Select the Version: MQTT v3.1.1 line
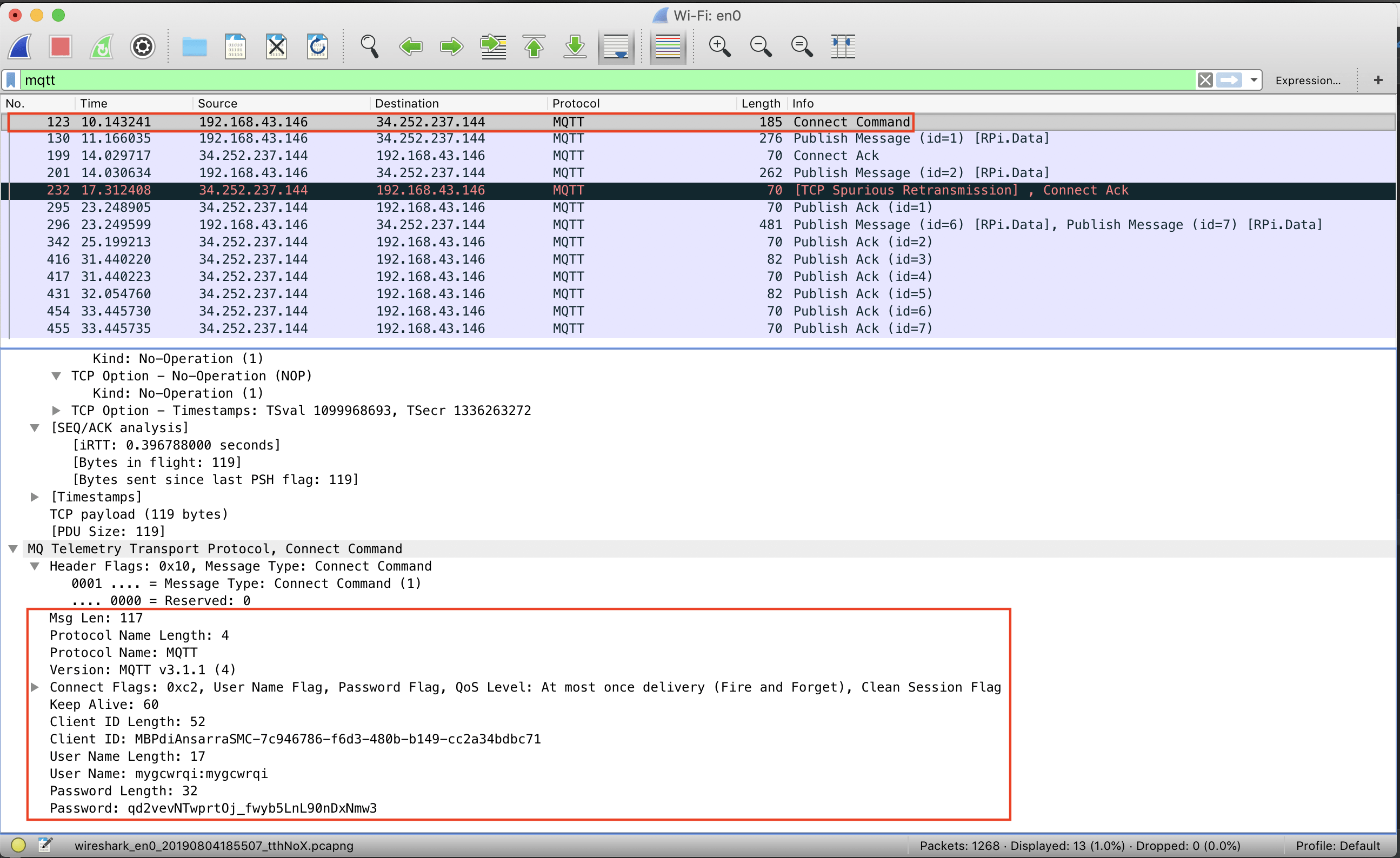The height and width of the screenshot is (858, 1400). click(143, 670)
